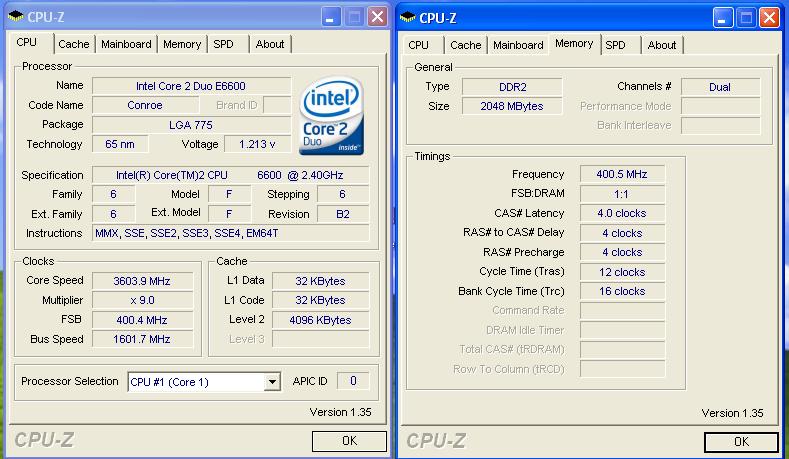Close the left CPU-Z window
This screenshot has width=789, height=459.
[377, 17]
